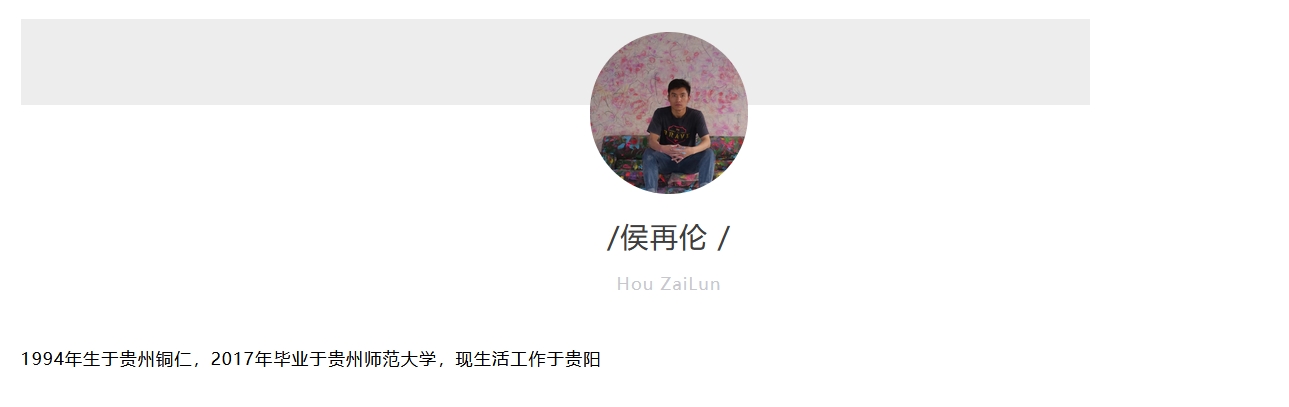Click the gray banner right of the avatar

(919, 62)
